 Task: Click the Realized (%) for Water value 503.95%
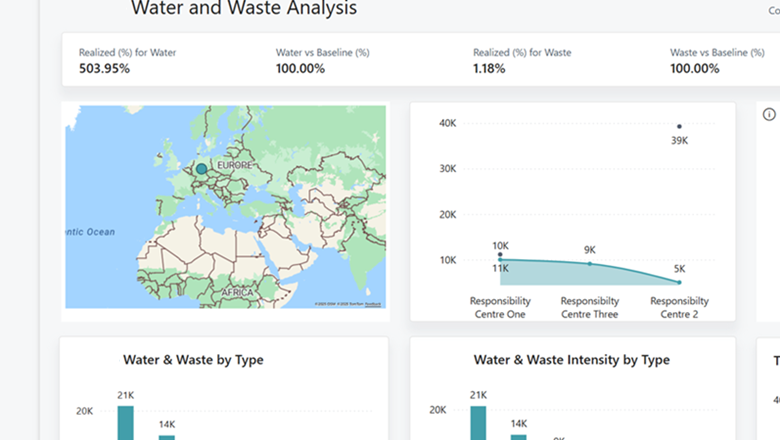(104, 69)
